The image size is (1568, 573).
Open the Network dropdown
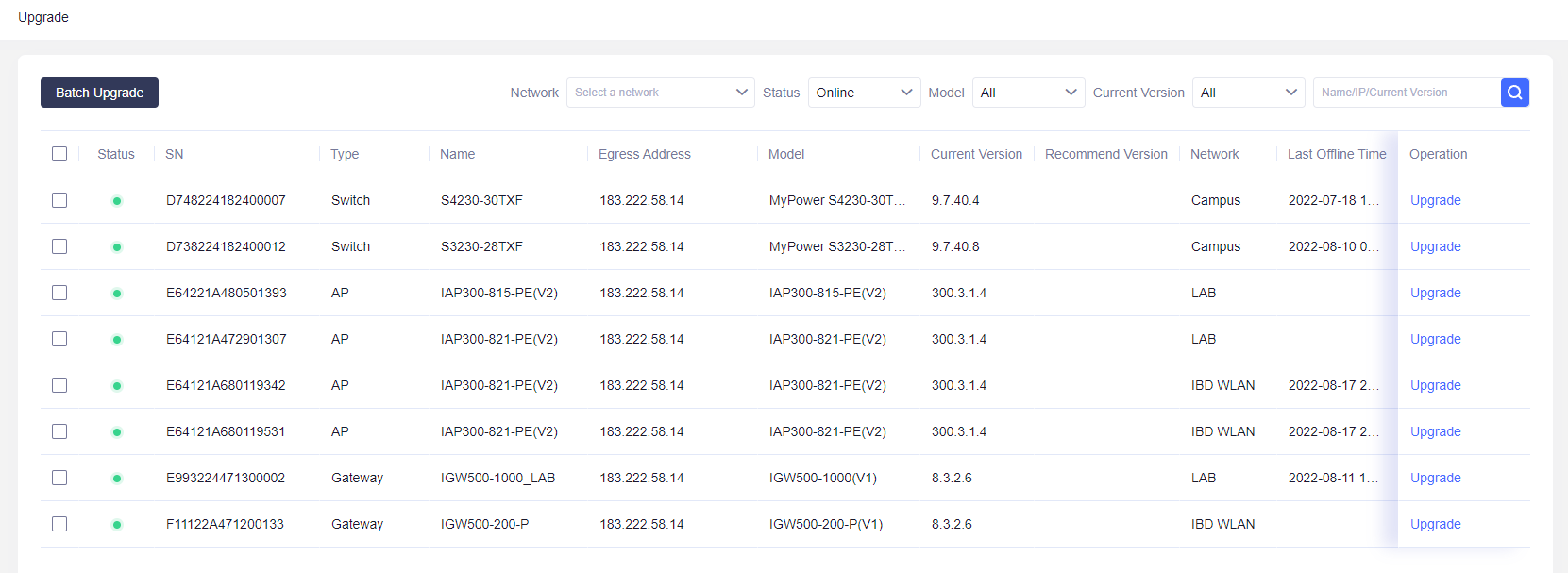(660, 93)
